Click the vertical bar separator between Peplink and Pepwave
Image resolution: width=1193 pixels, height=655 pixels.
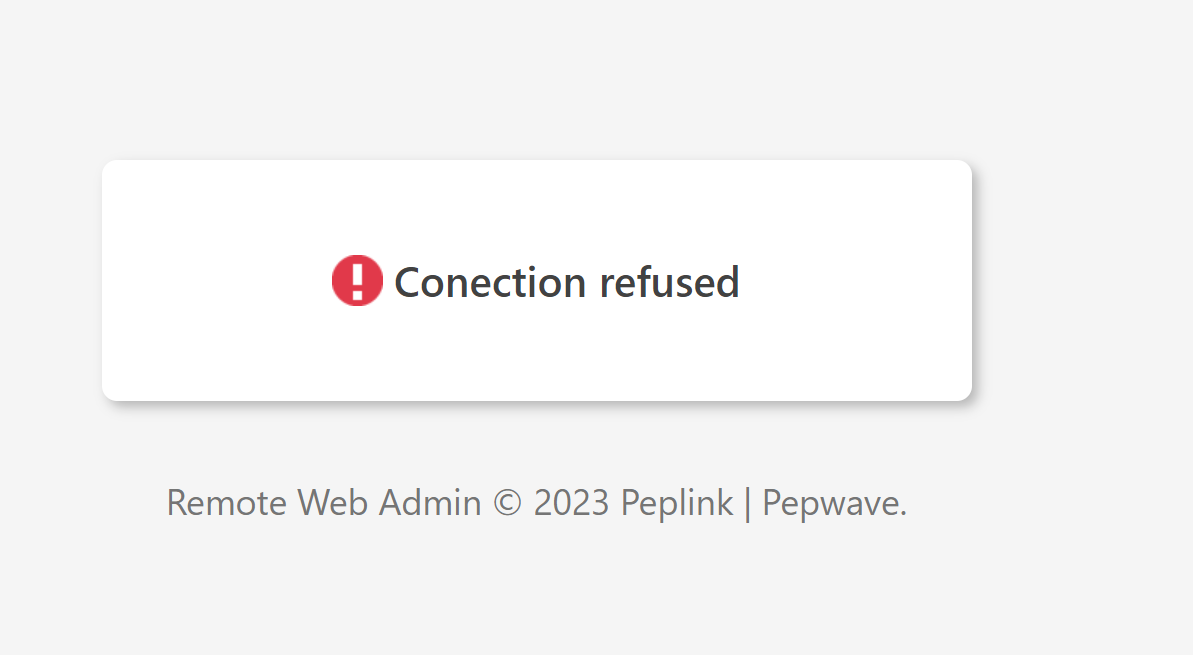click(x=747, y=502)
